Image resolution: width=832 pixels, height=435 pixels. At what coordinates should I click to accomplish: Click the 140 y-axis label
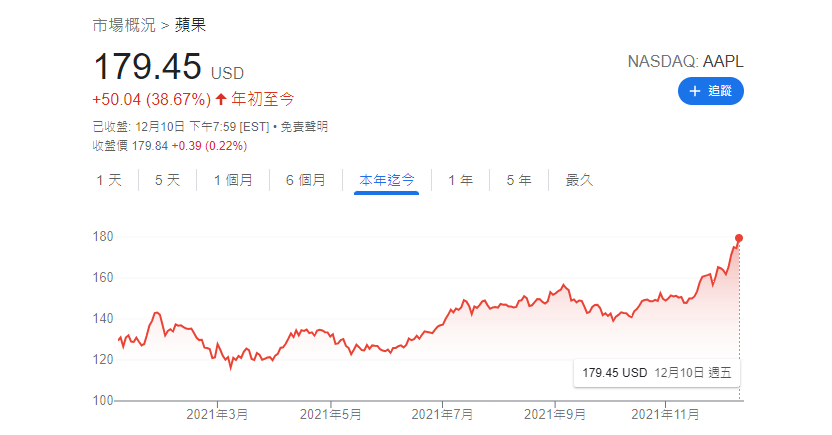(103, 319)
